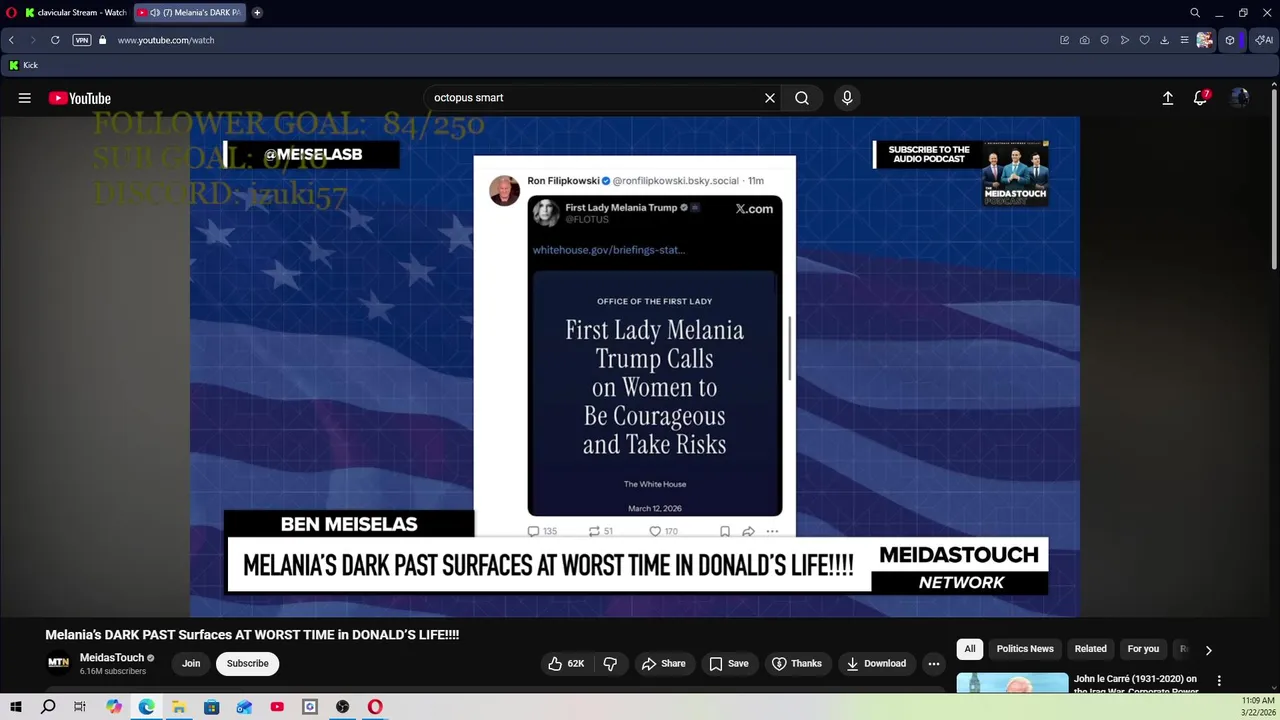Open a new browser tab with plus
The width and height of the screenshot is (1280, 720).
point(257,12)
